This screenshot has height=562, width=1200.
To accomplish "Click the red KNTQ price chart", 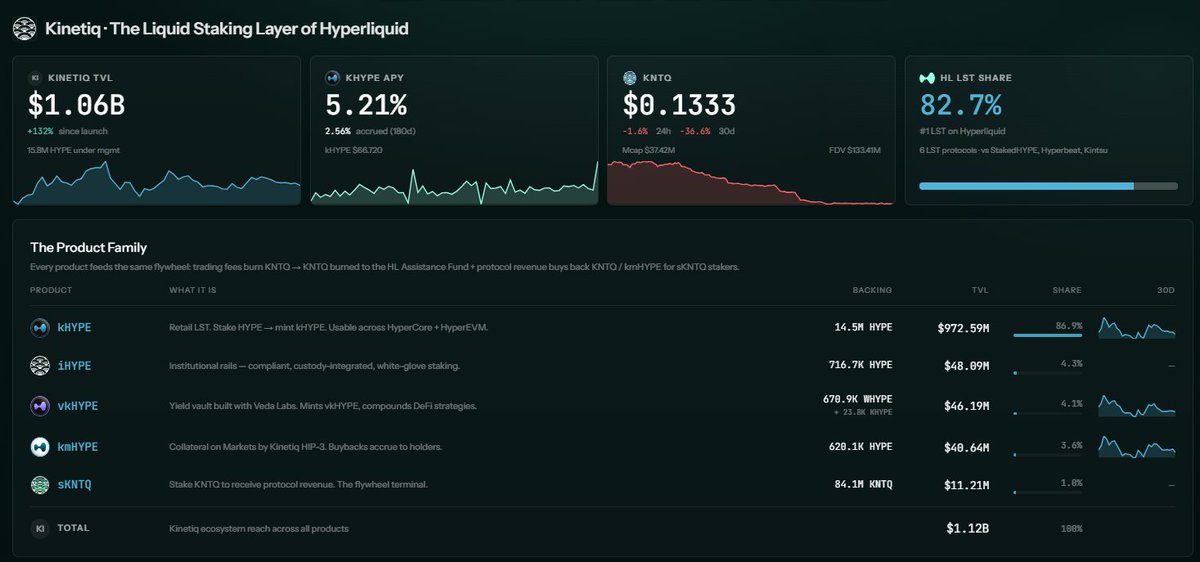I will coord(751,181).
